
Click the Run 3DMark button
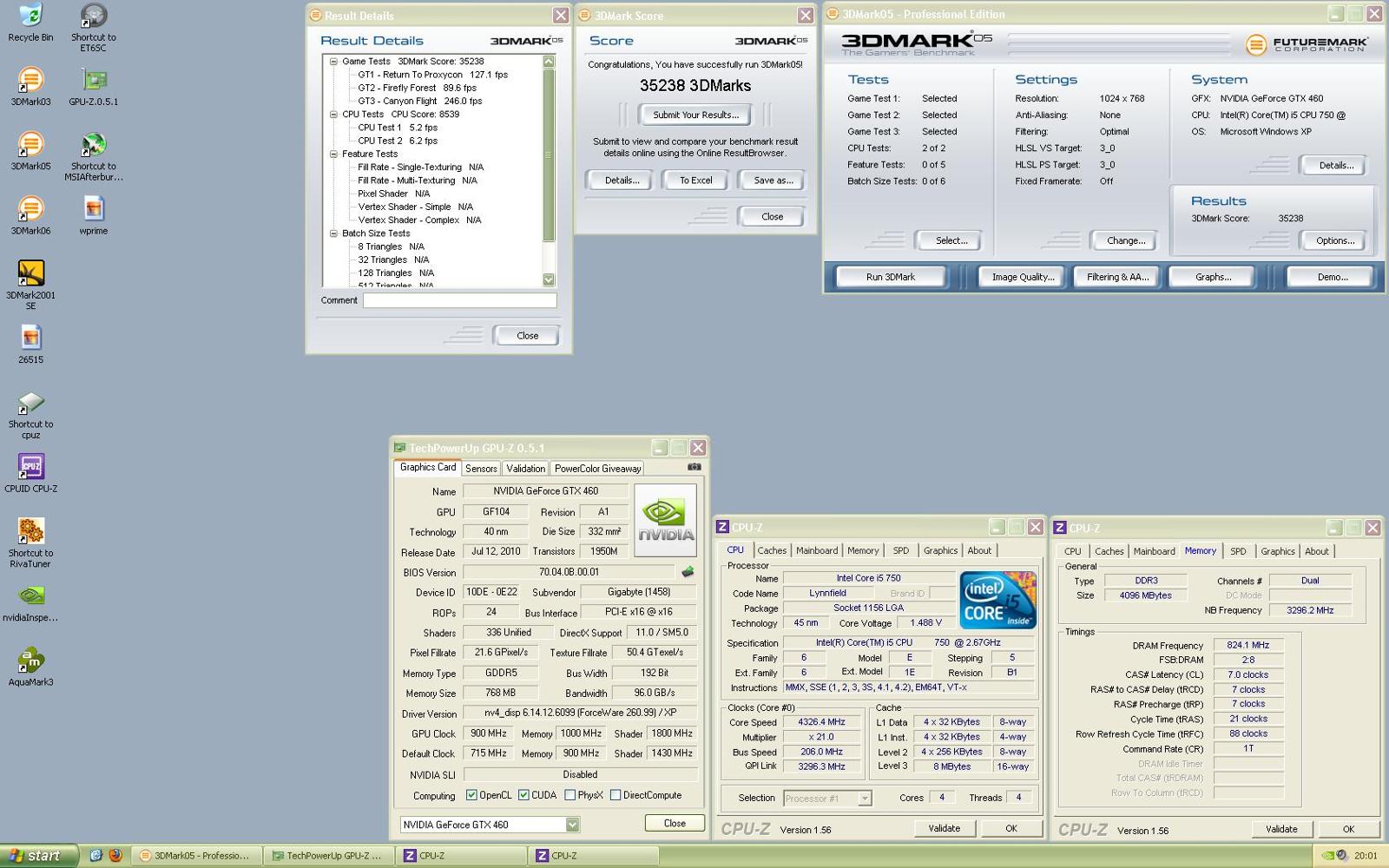point(891,277)
